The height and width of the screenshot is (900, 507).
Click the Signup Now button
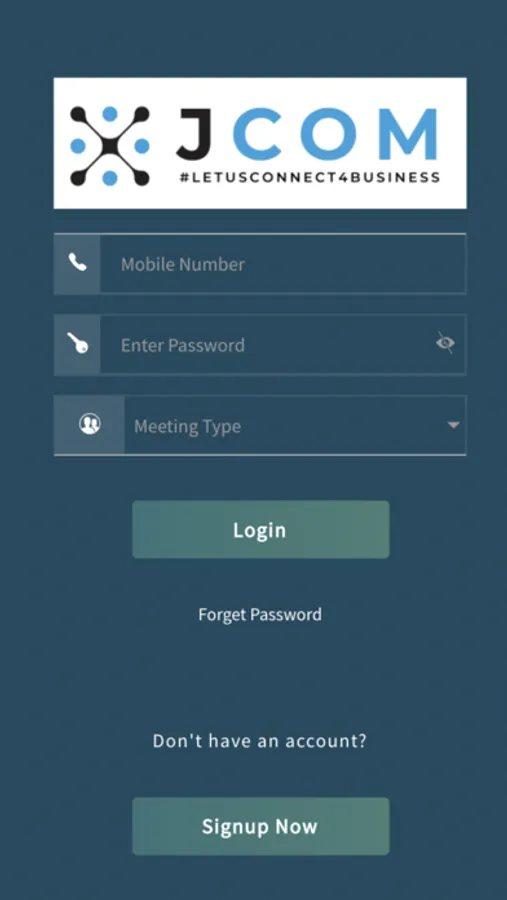click(261, 826)
